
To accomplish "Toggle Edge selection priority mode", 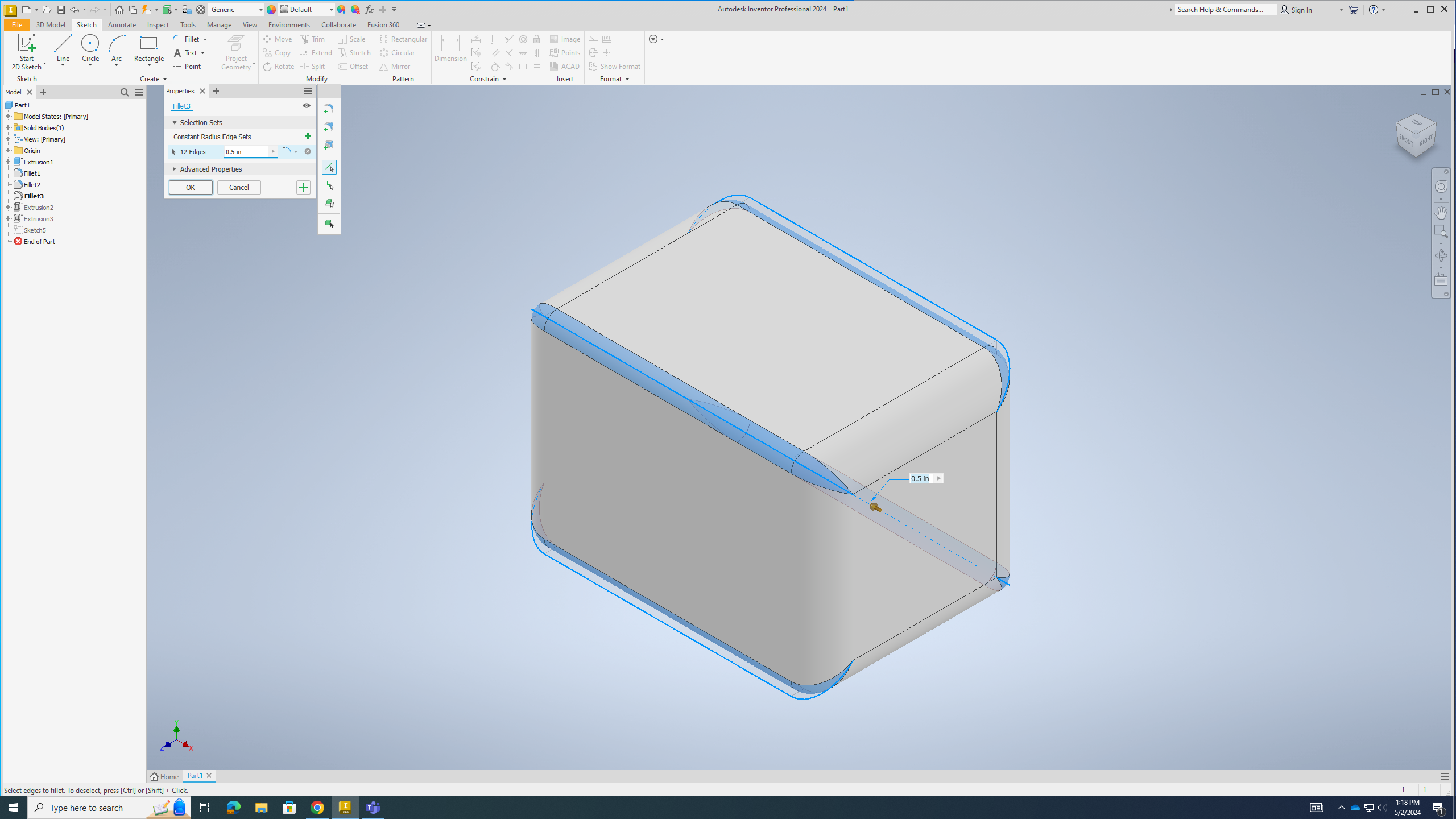I will pos(329,167).
